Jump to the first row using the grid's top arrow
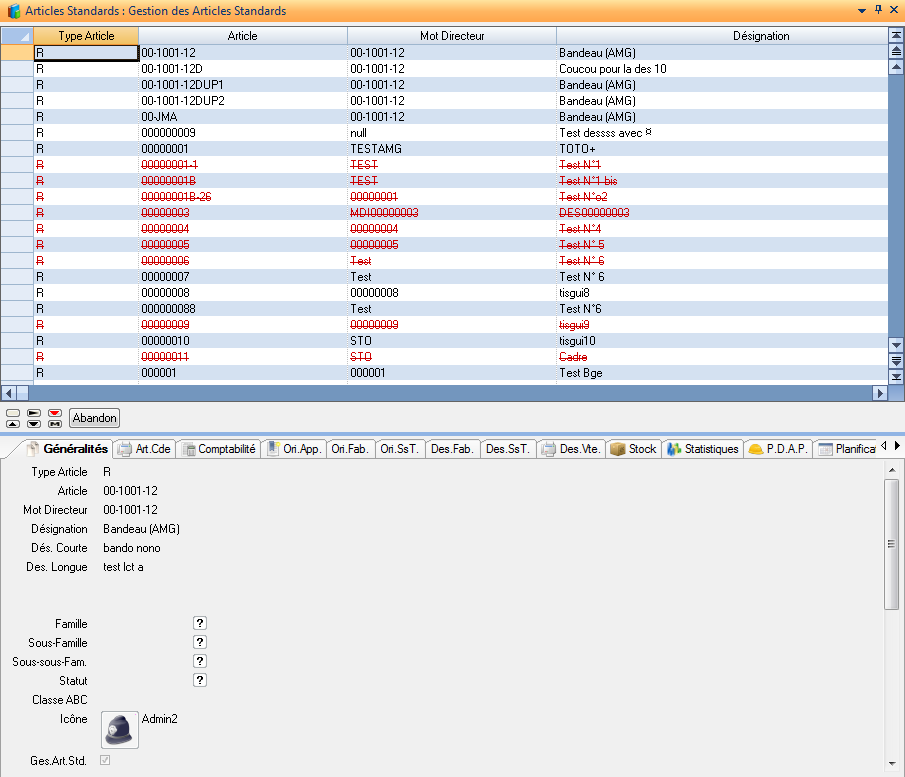Screen dimensions: 905x777 click(x=896, y=35)
